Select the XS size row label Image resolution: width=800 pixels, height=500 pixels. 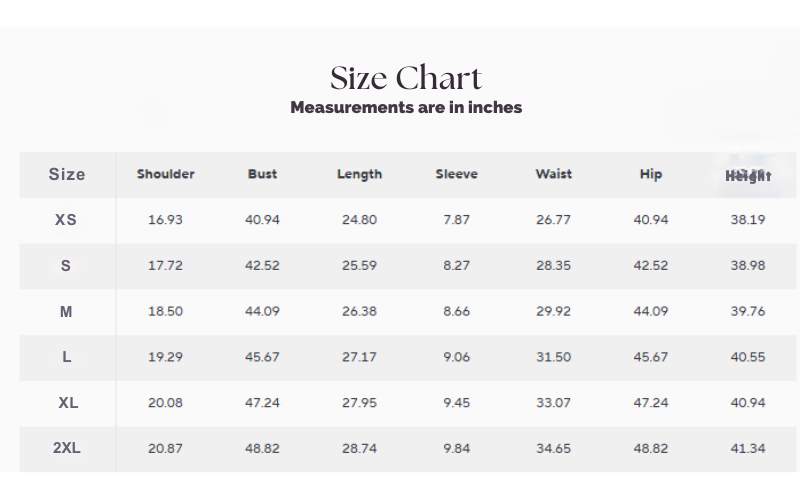pos(66,220)
